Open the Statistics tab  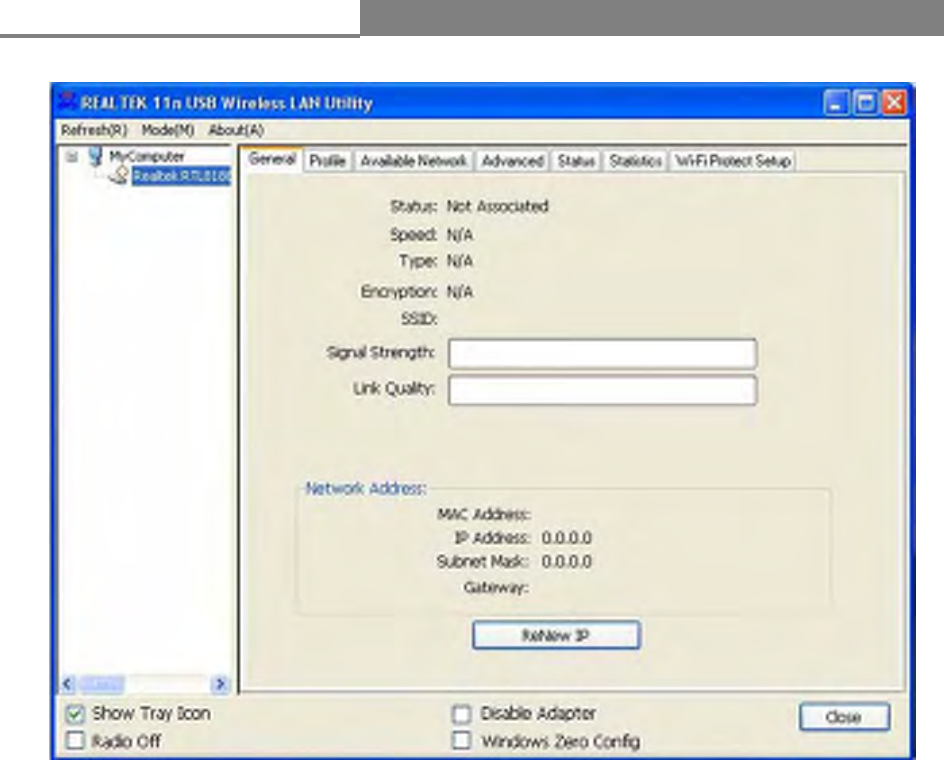coord(635,161)
